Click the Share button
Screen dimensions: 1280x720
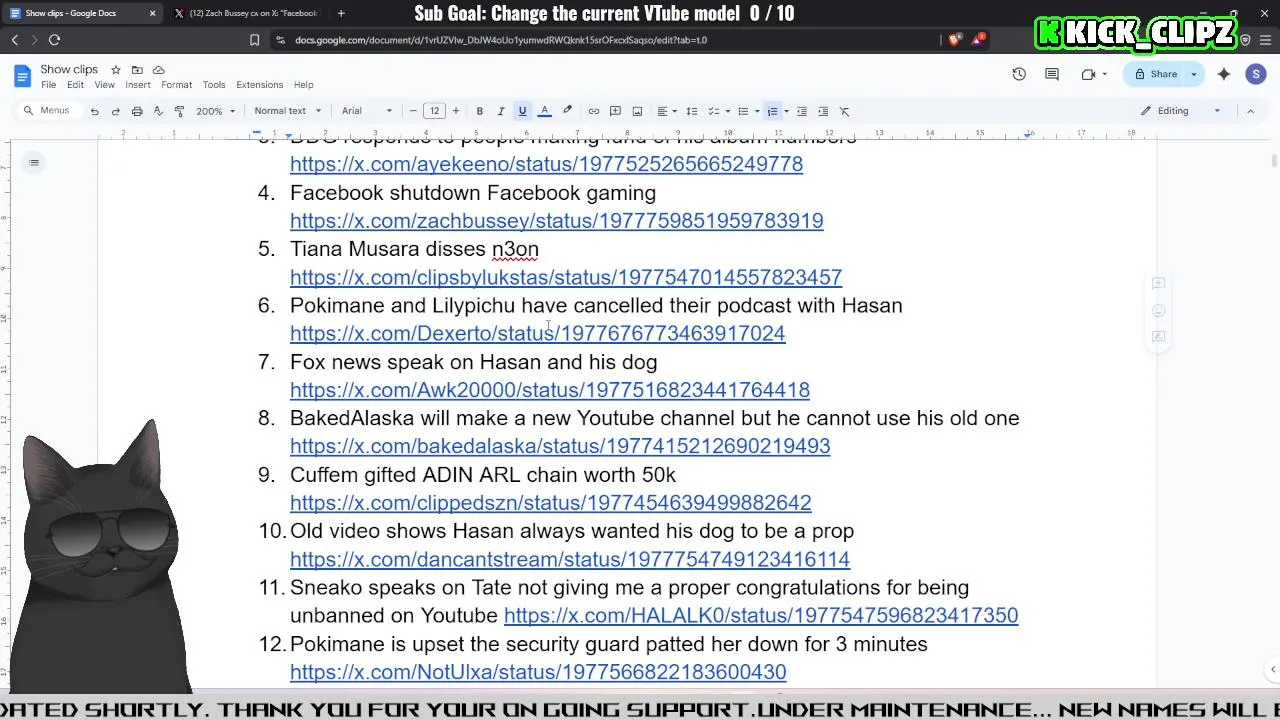point(1155,74)
